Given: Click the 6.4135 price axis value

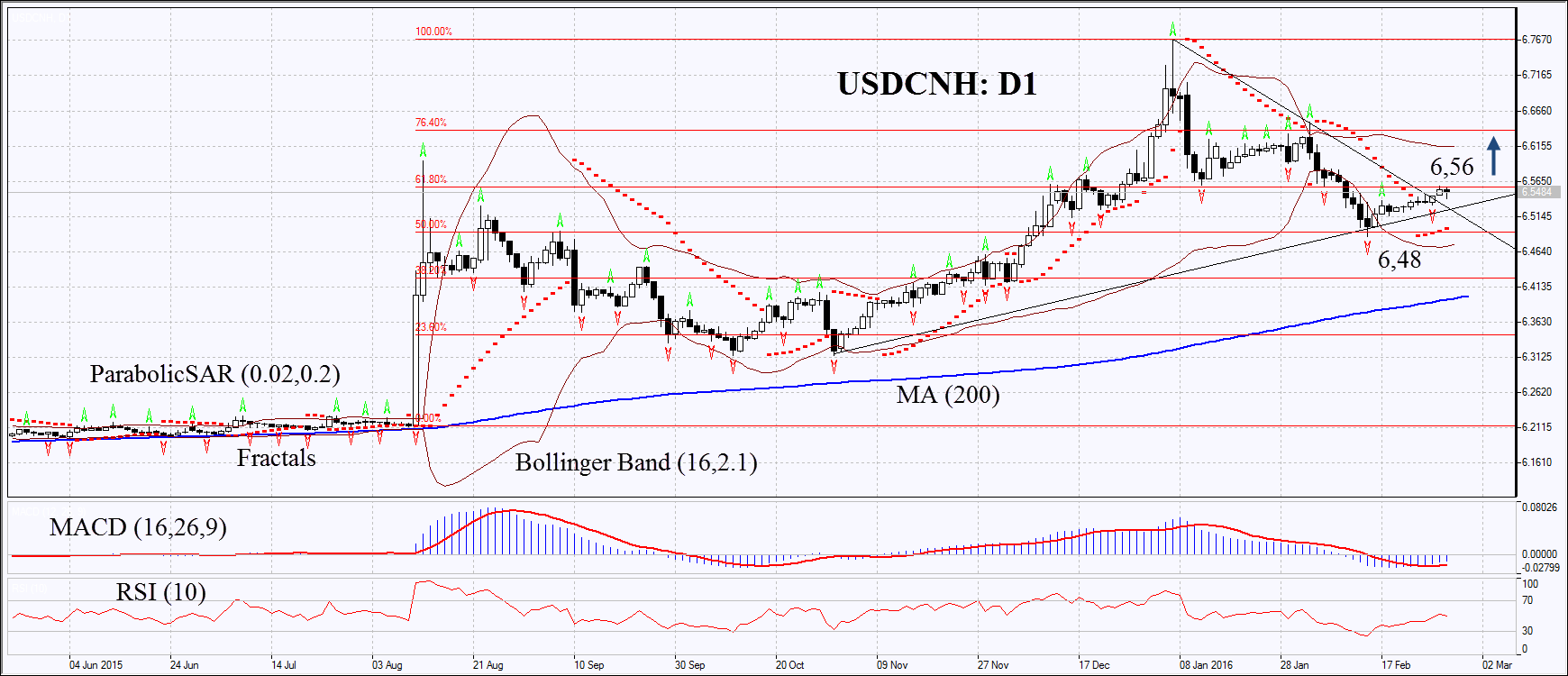Looking at the screenshot, I should tap(1536, 287).
